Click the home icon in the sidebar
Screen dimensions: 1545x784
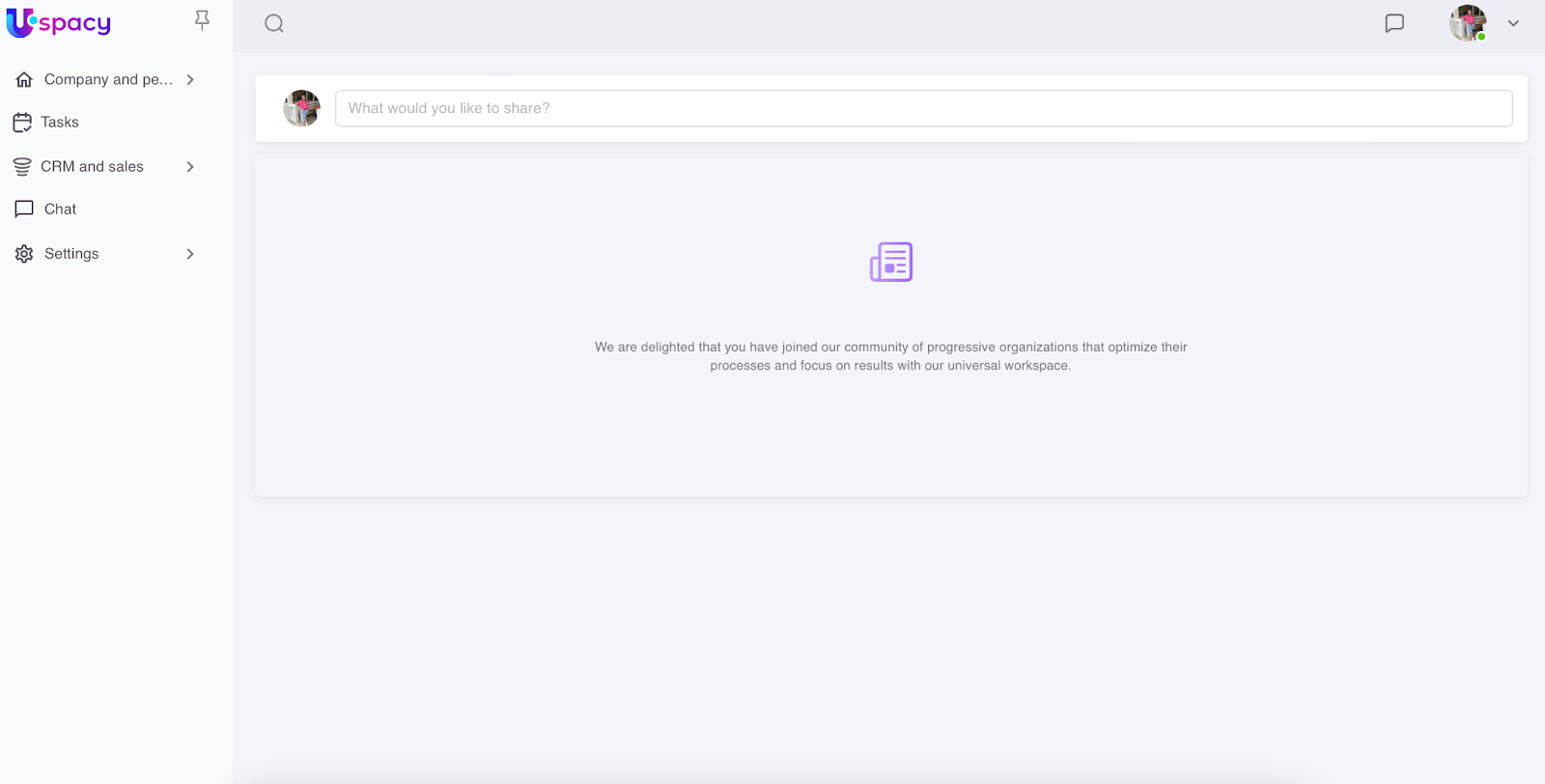click(x=24, y=79)
